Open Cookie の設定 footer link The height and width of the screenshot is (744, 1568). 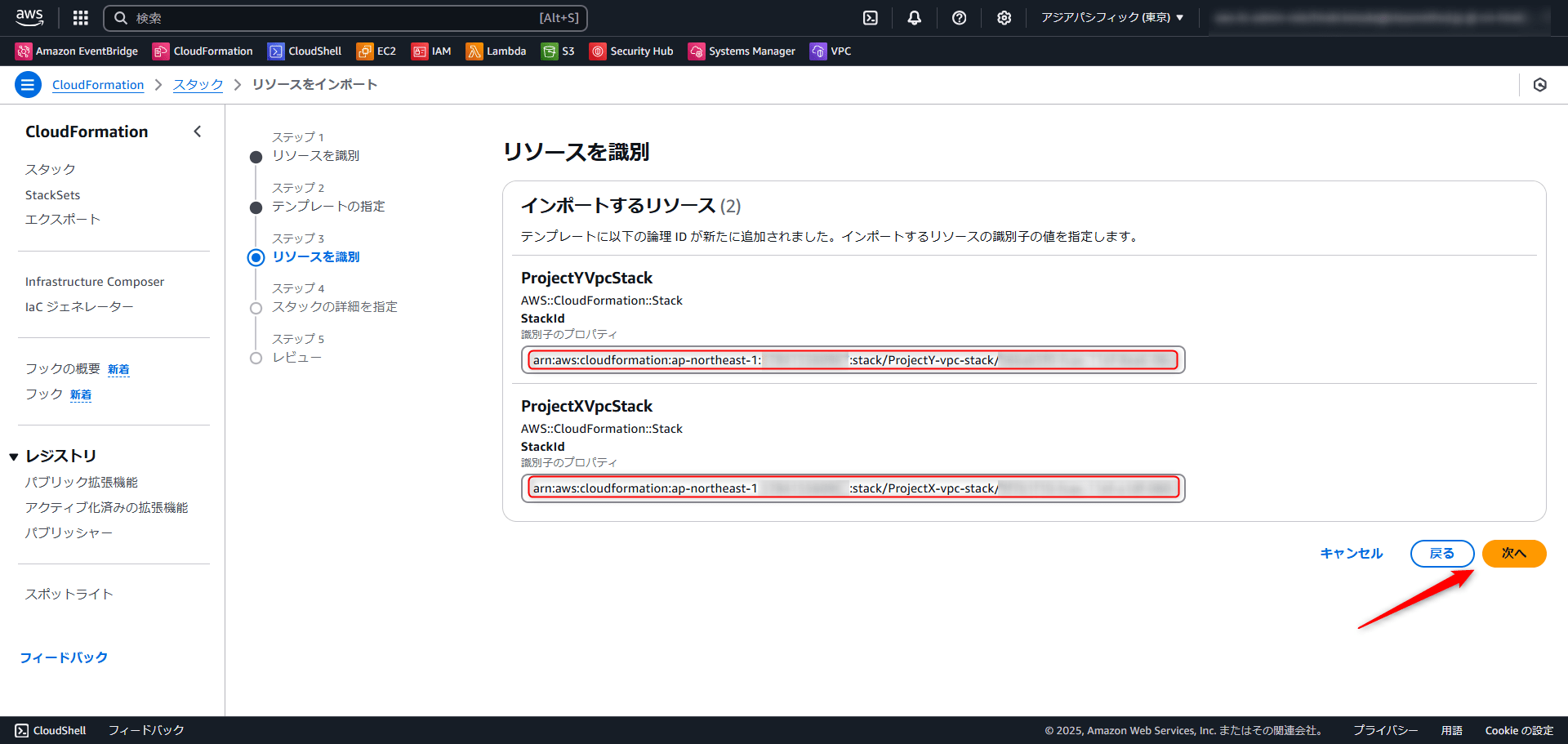coord(1519,730)
